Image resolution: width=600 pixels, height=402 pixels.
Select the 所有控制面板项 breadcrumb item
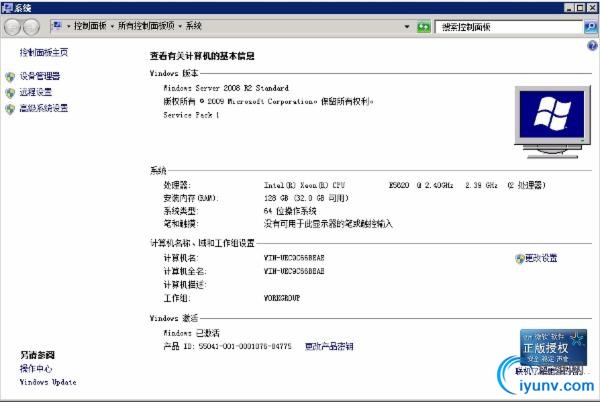[146, 26]
